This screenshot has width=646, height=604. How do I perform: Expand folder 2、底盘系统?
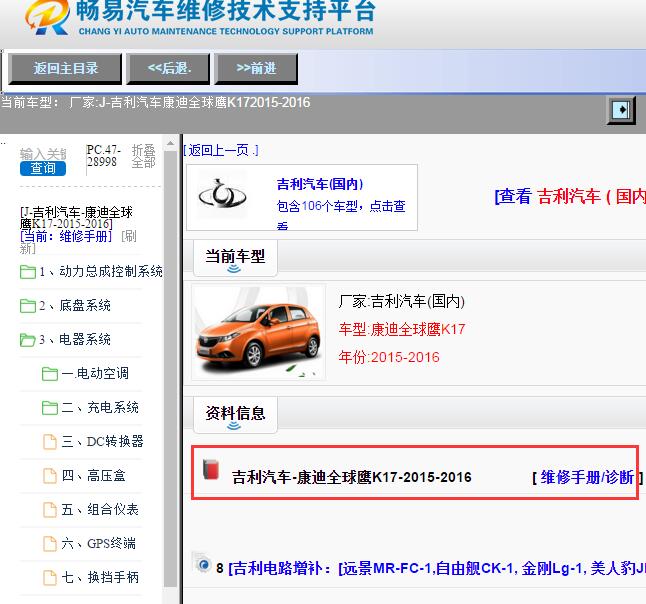(x=75, y=305)
